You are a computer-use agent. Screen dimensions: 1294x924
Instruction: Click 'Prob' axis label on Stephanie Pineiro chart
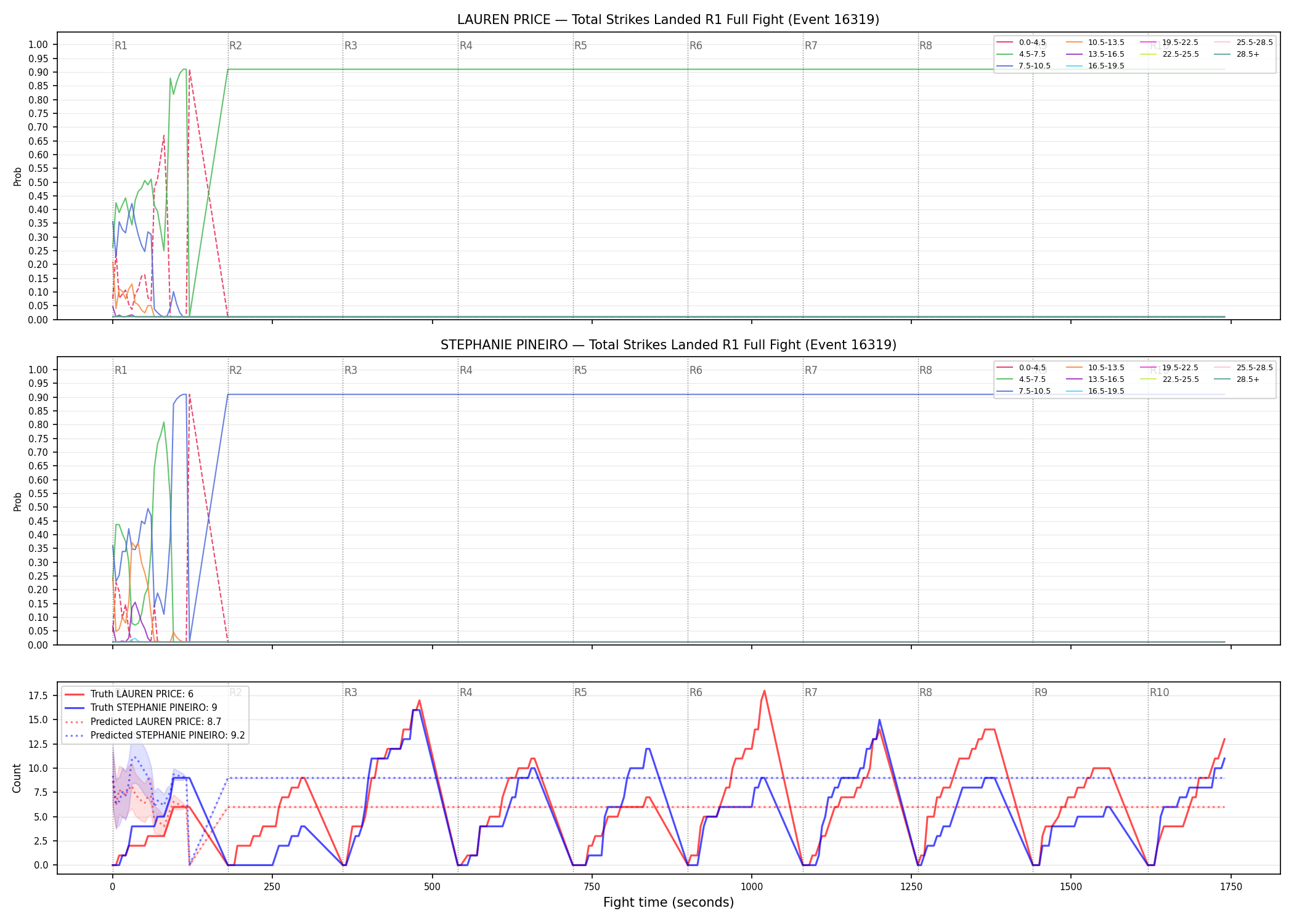17,501
